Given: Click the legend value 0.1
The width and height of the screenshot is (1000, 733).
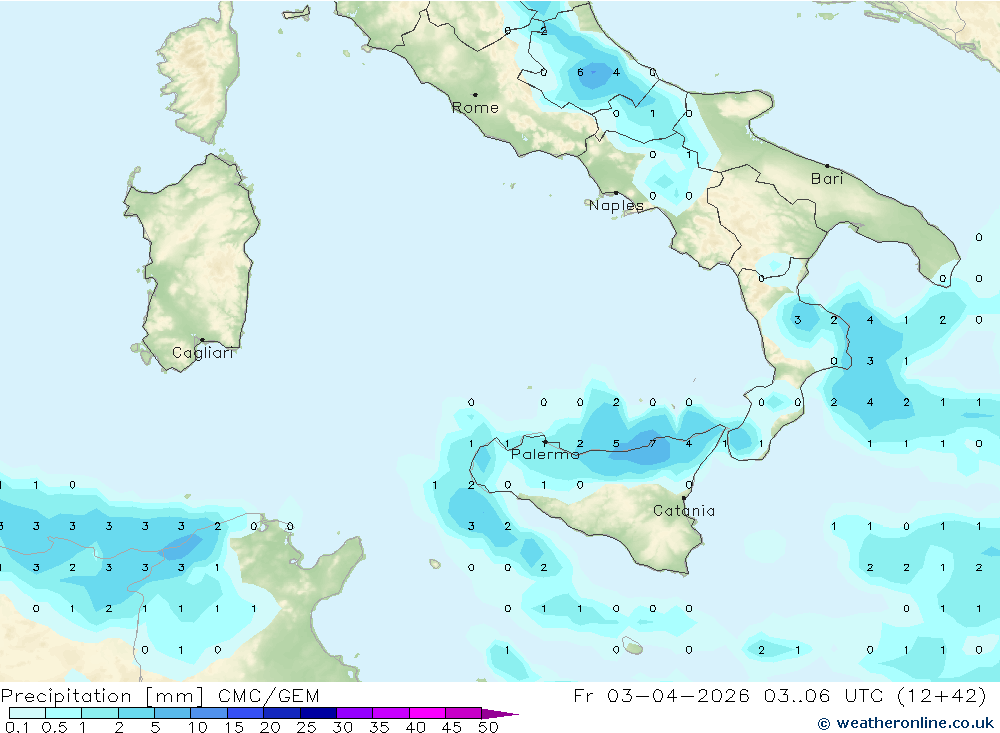Looking at the screenshot, I should coord(17,727).
